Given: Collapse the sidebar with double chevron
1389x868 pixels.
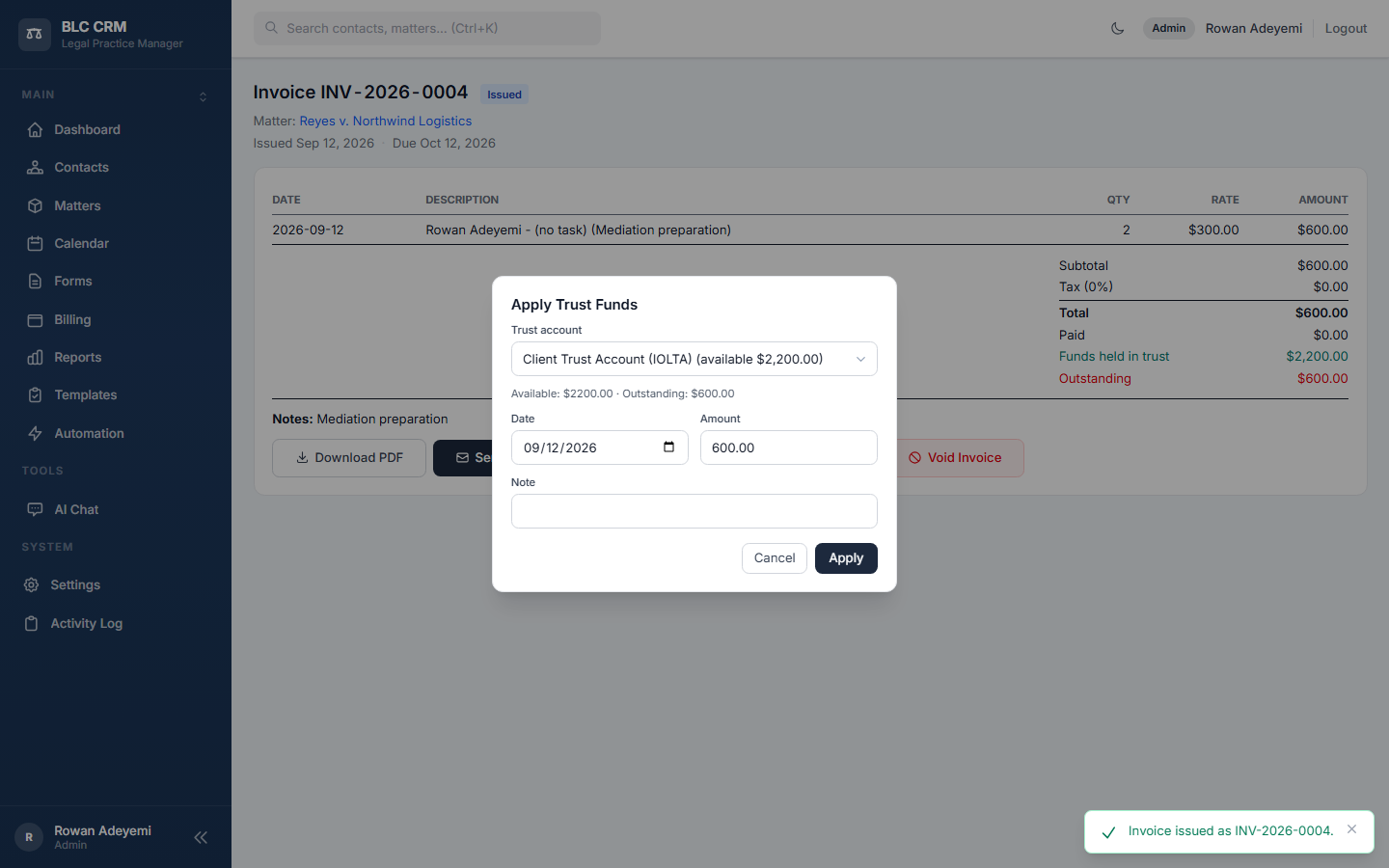Looking at the screenshot, I should (x=201, y=837).
